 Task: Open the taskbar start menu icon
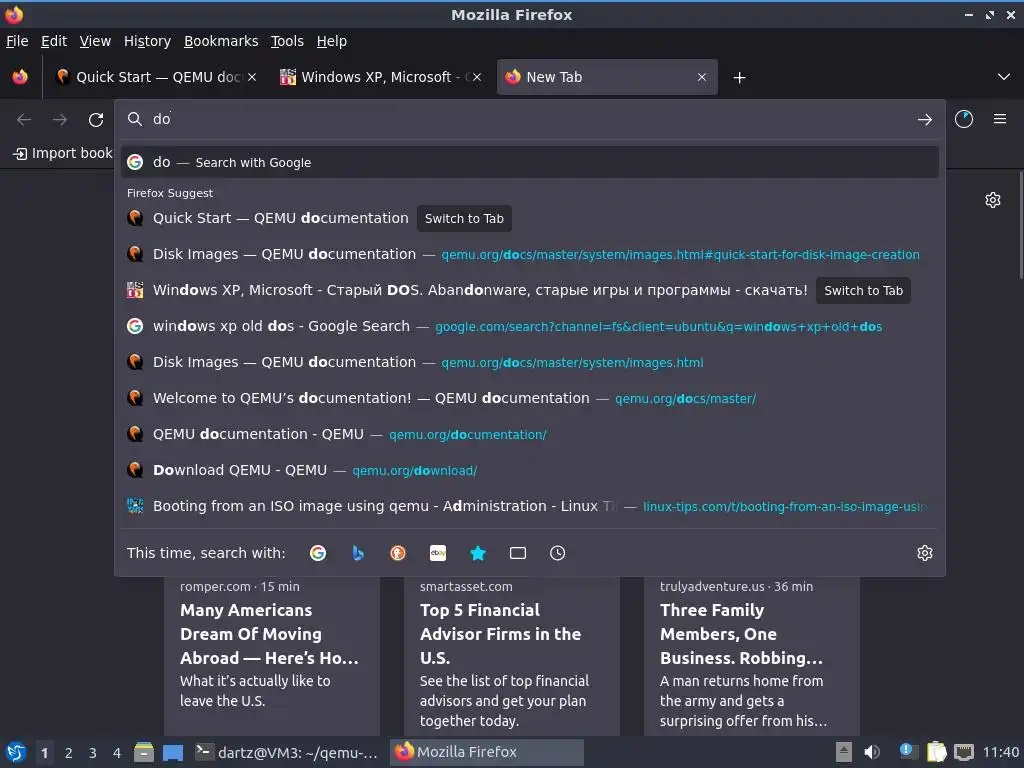point(16,752)
